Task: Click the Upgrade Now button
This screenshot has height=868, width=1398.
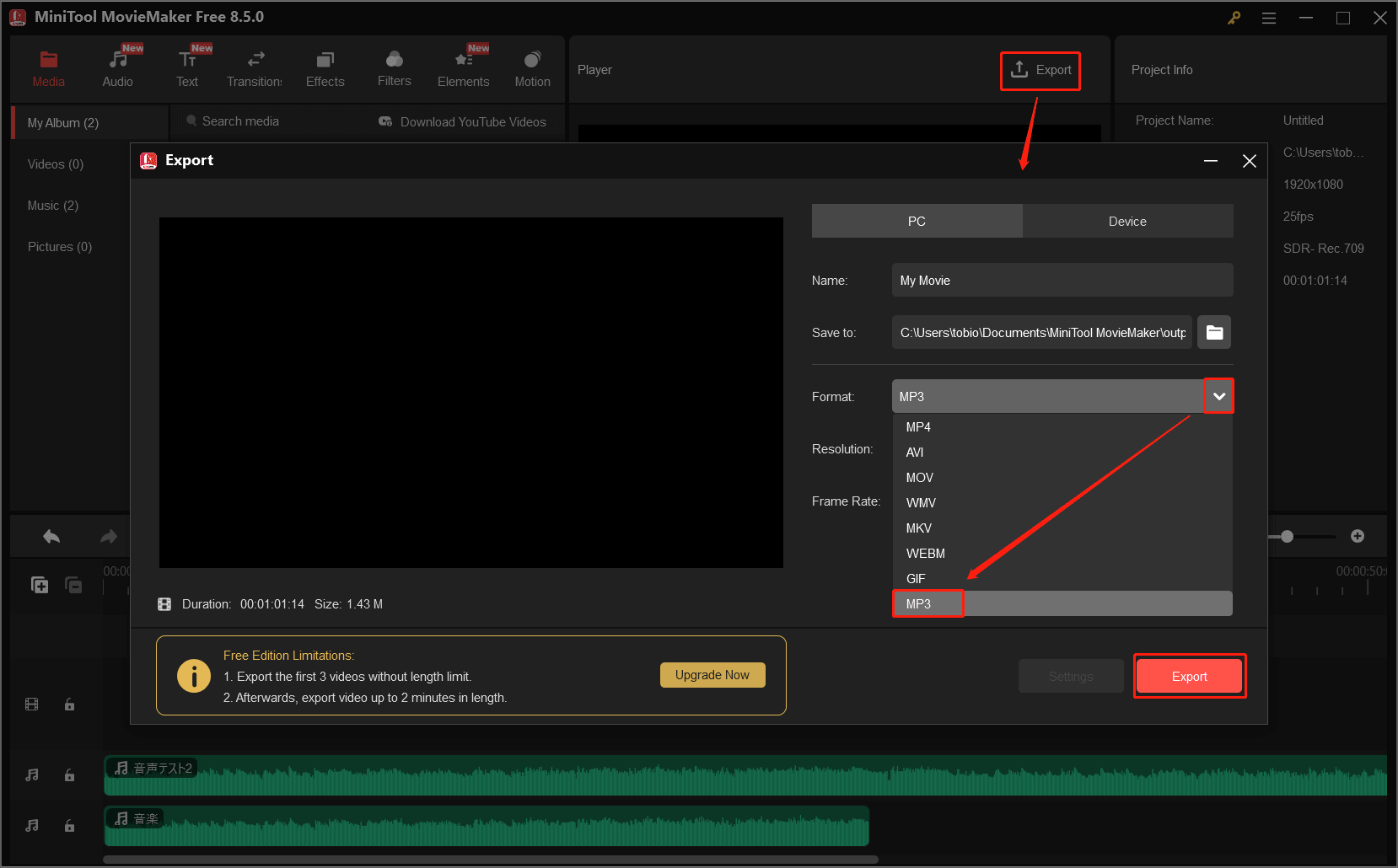Action: [x=712, y=674]
